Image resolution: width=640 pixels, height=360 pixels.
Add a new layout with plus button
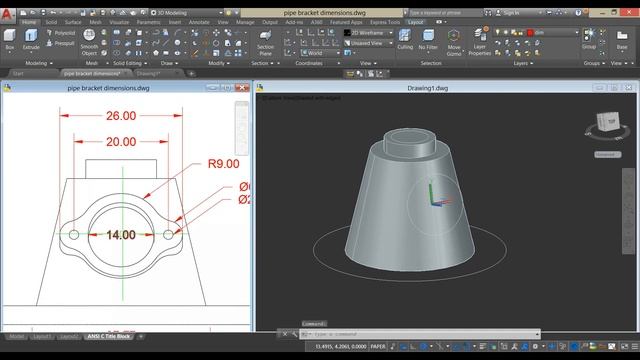pos(140,336)
